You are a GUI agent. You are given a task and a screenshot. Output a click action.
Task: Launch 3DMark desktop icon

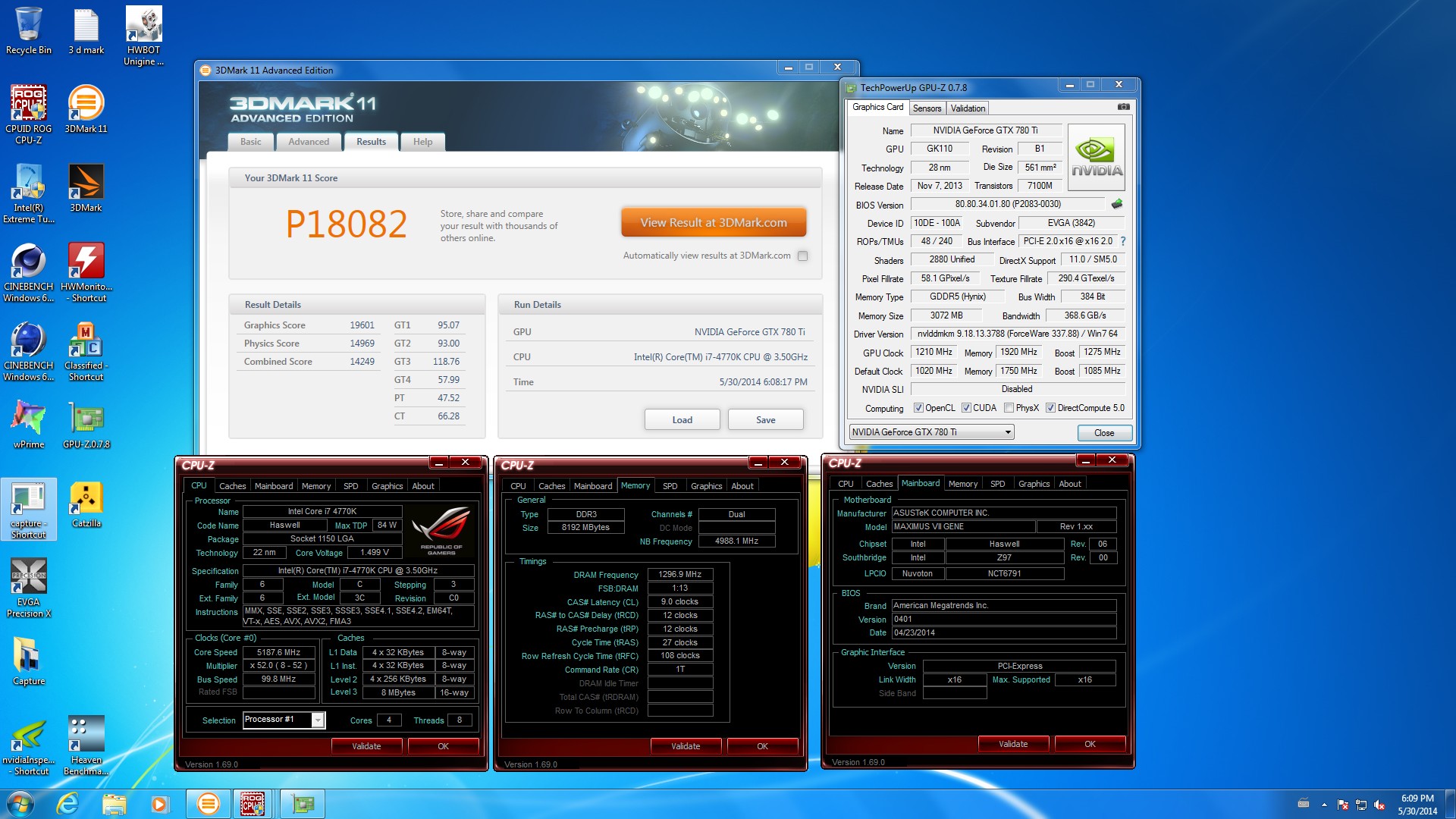click(86, 188)
